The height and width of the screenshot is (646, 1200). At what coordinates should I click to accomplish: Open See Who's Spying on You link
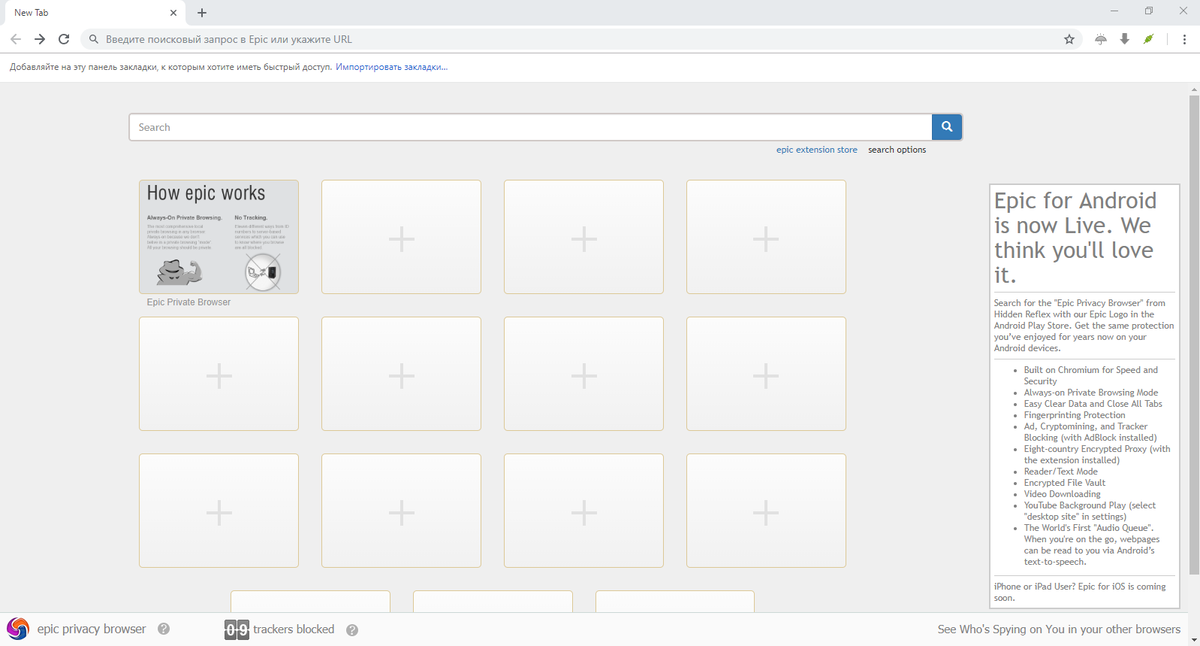coord(1059,630)
